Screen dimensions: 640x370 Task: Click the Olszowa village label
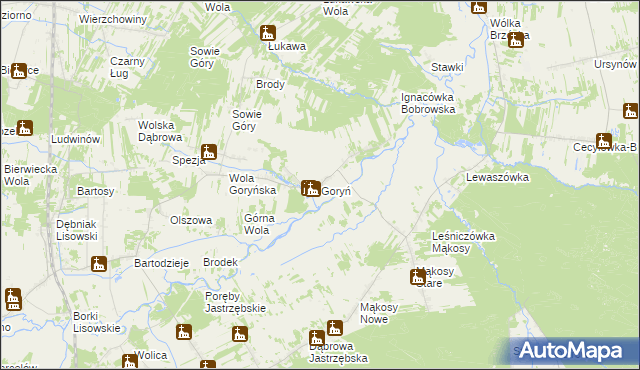click(191, 220)
